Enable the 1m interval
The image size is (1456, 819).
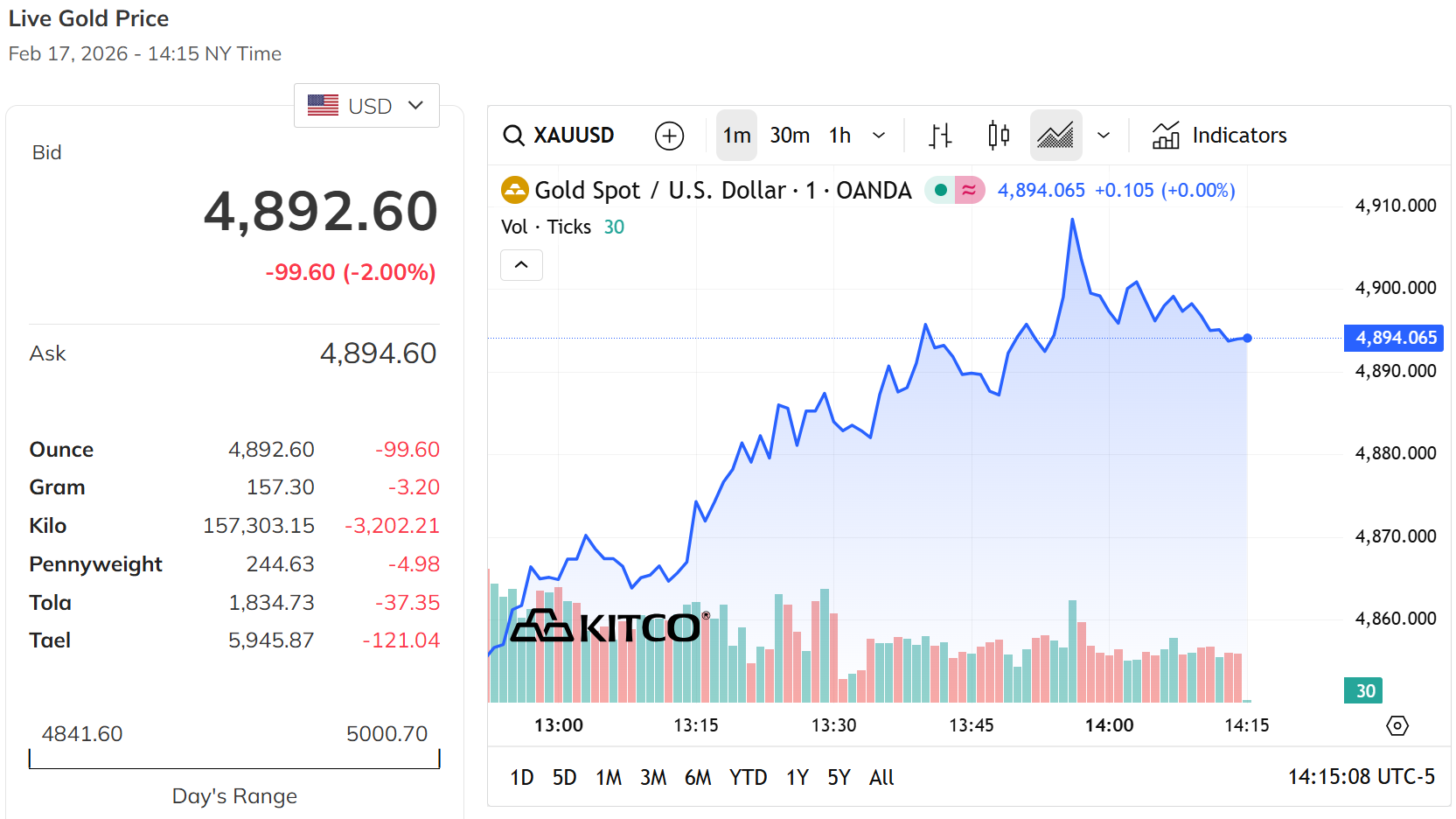[736, 135]
